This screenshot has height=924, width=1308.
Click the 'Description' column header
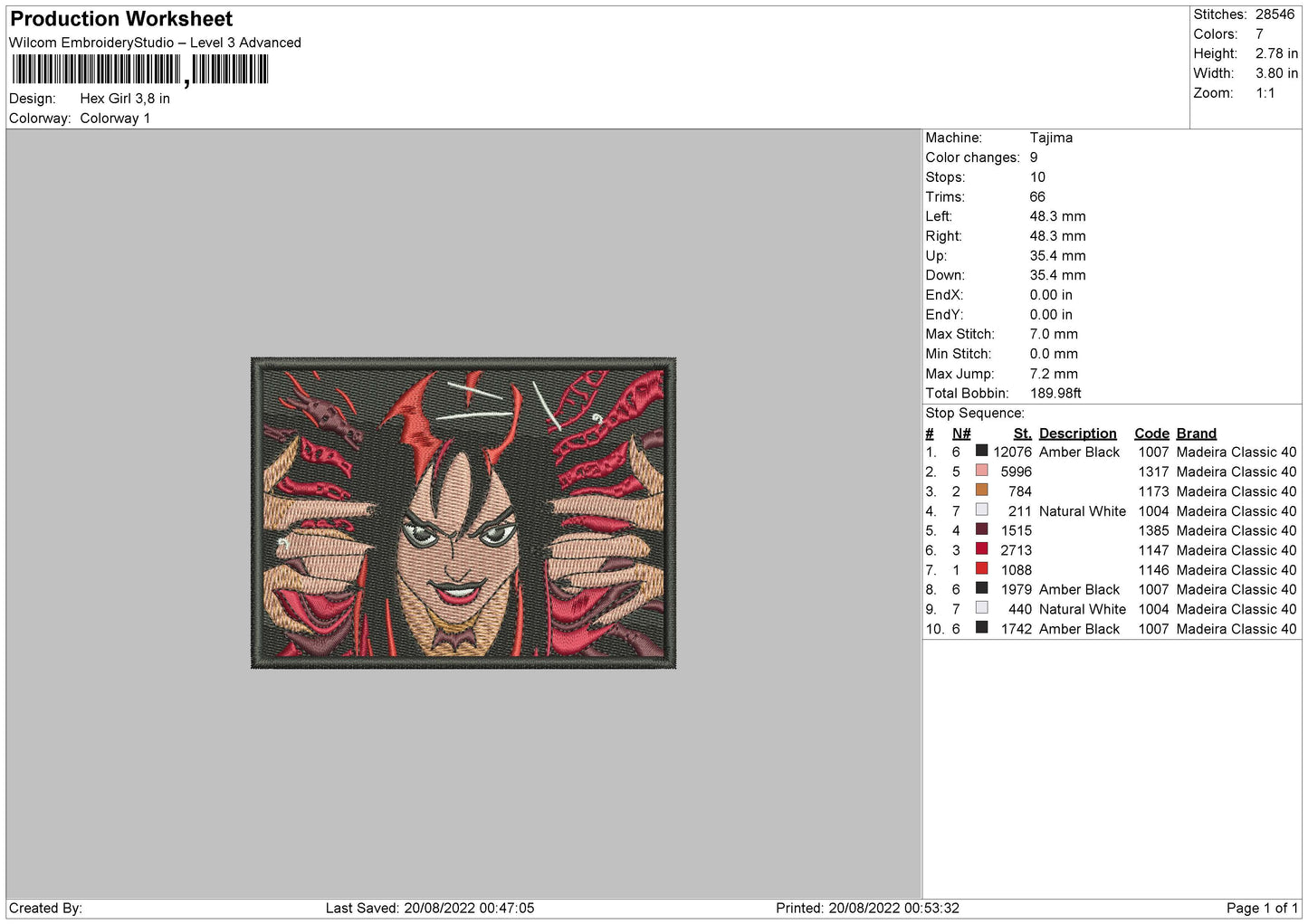coord(1077,433)
